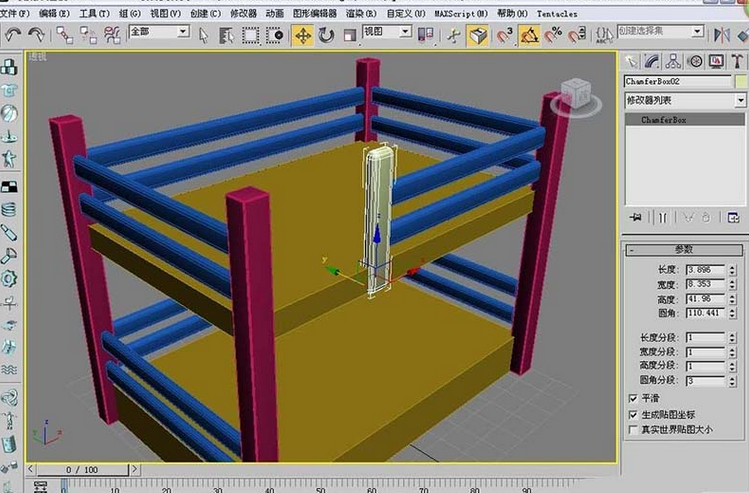Adjust the height spinner arrows

732,299
